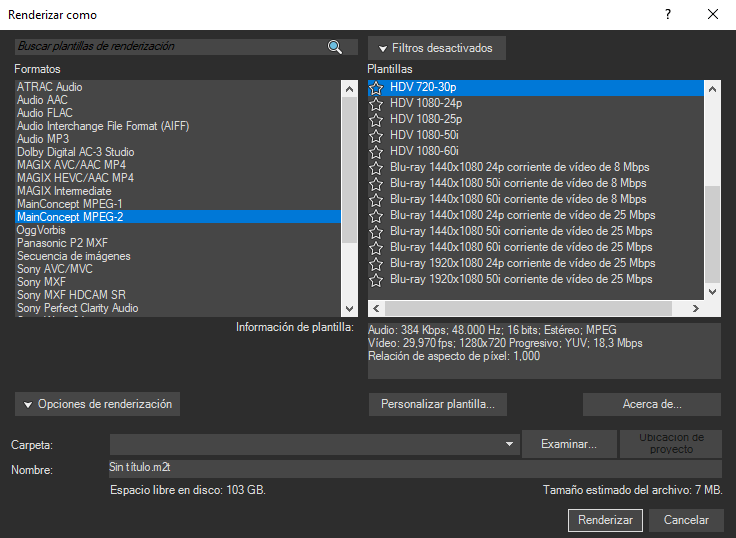Select Sony AVC/MVC format
736x538 pixels.
[x=178, y=269]
